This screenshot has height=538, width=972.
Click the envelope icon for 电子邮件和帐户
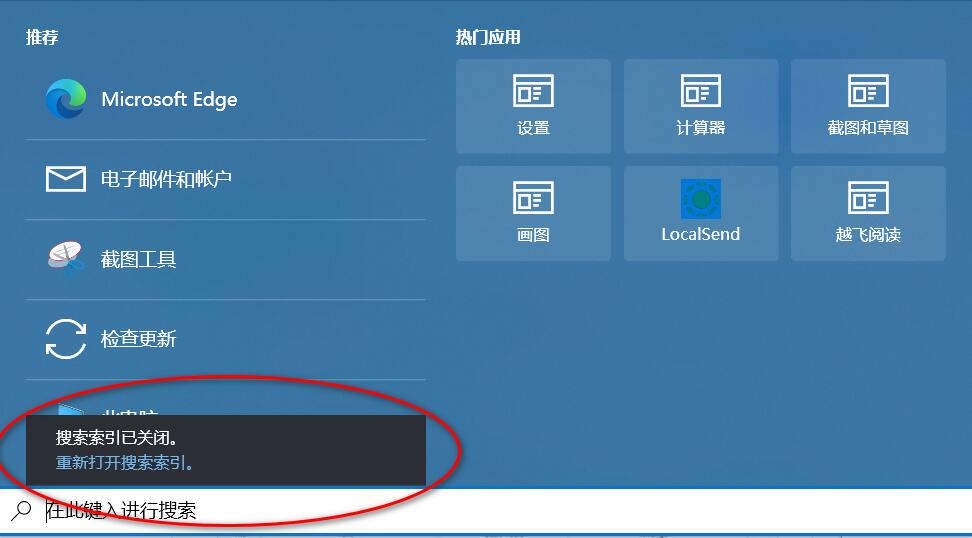66,179
